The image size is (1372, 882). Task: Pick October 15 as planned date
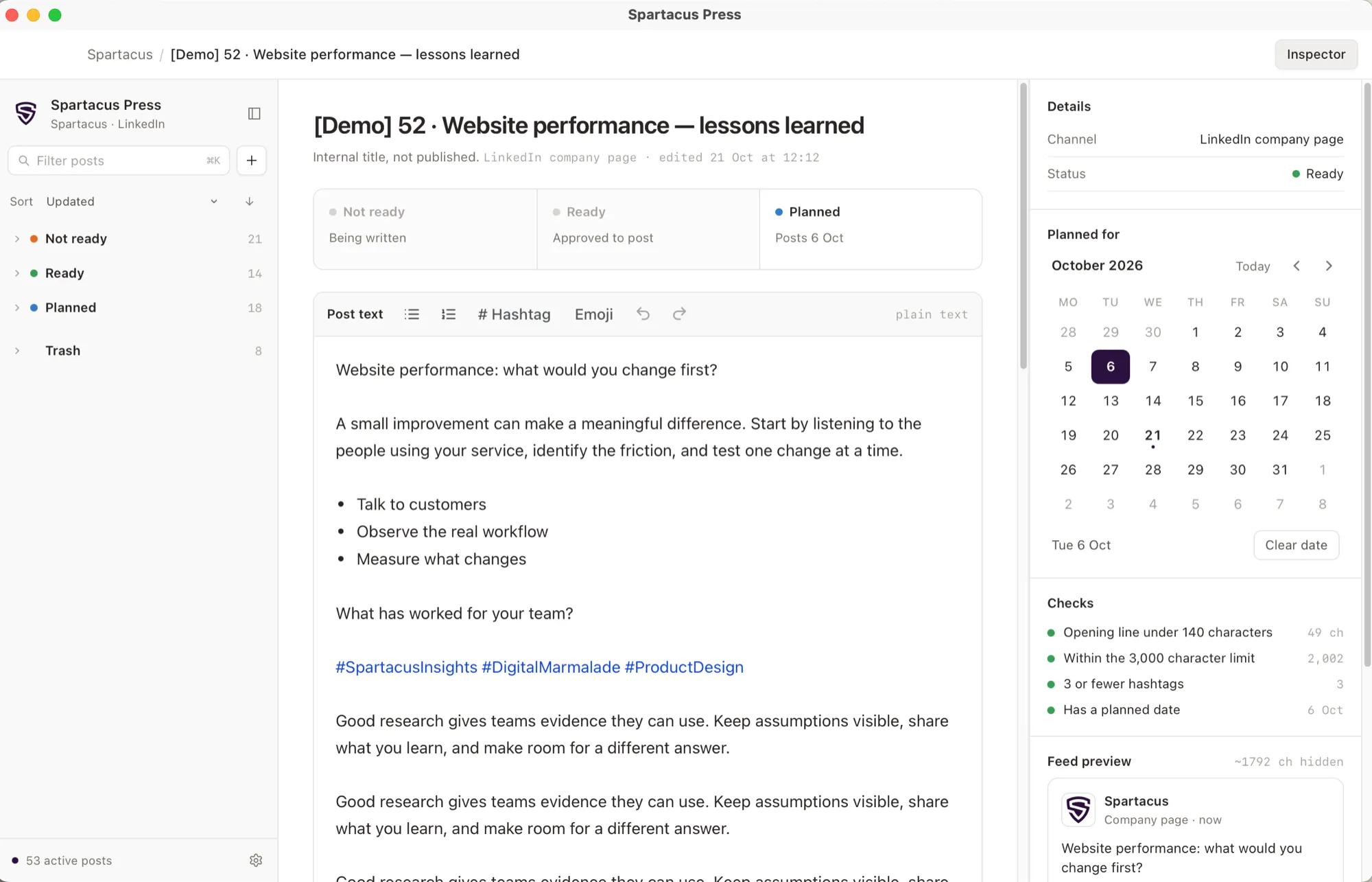coord(1196,401)
